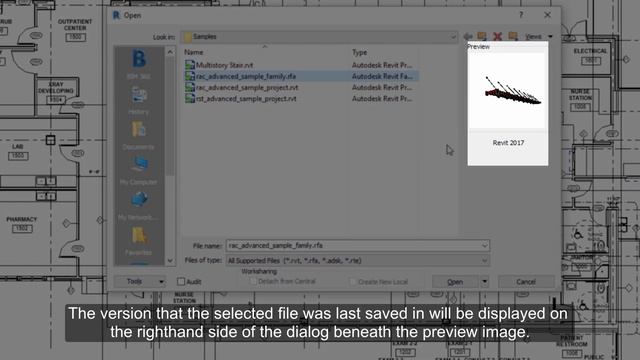This screenshot has height=360, width=640.
Task: Click the preview thumbnail image
Action: tap(508, 90)
